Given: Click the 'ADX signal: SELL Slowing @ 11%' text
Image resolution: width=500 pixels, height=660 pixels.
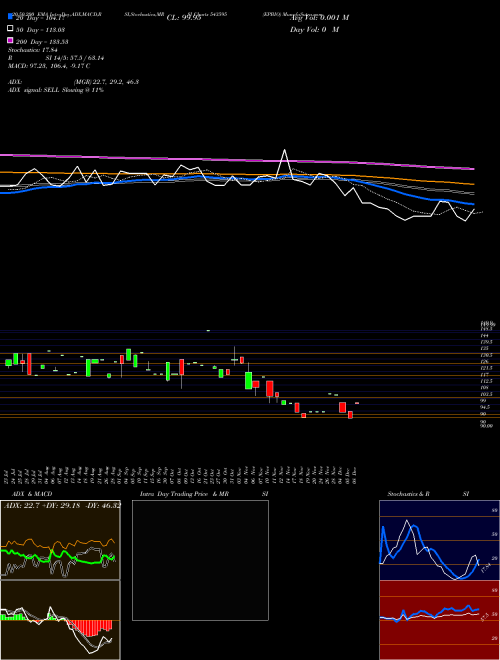Looking at the screenshot, I should coord(56,90).
